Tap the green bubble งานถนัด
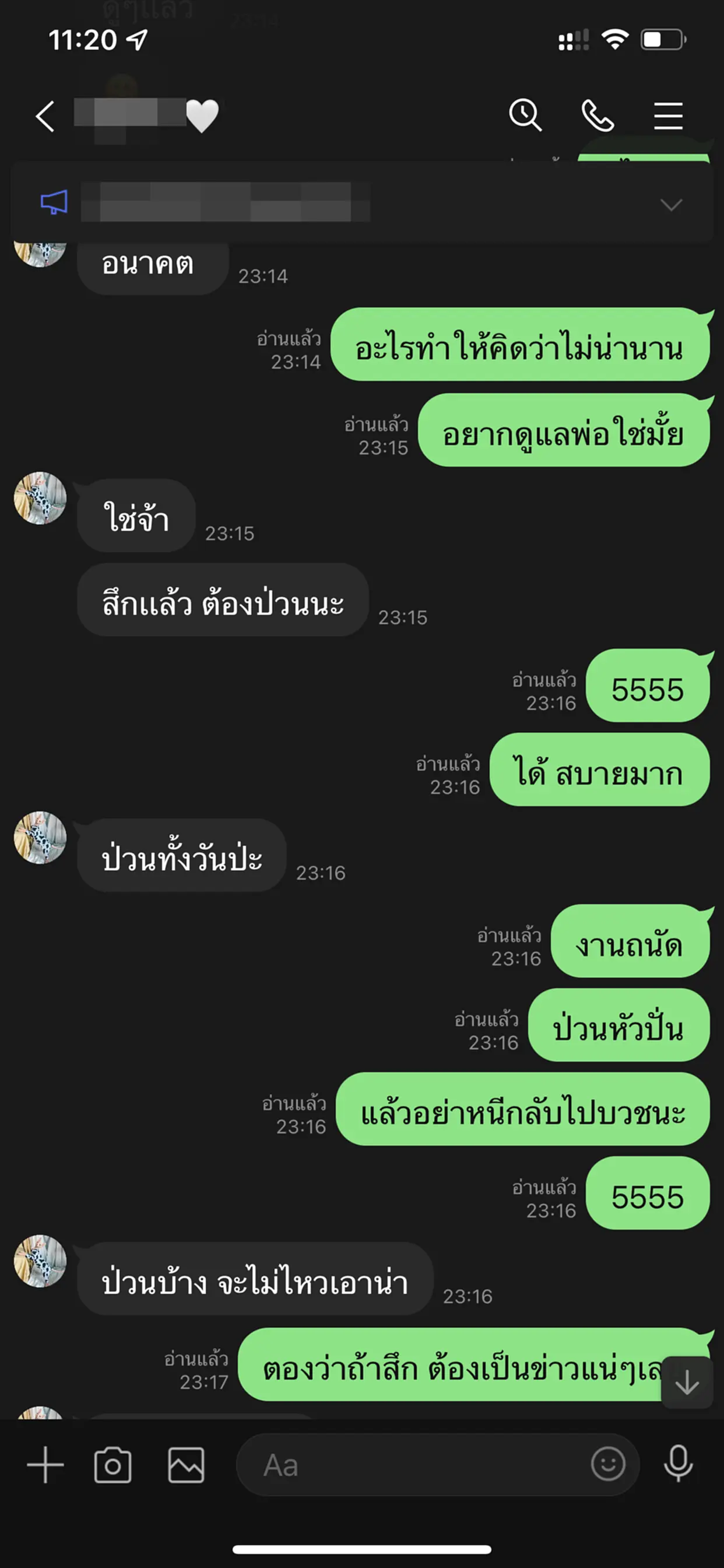 630,941
